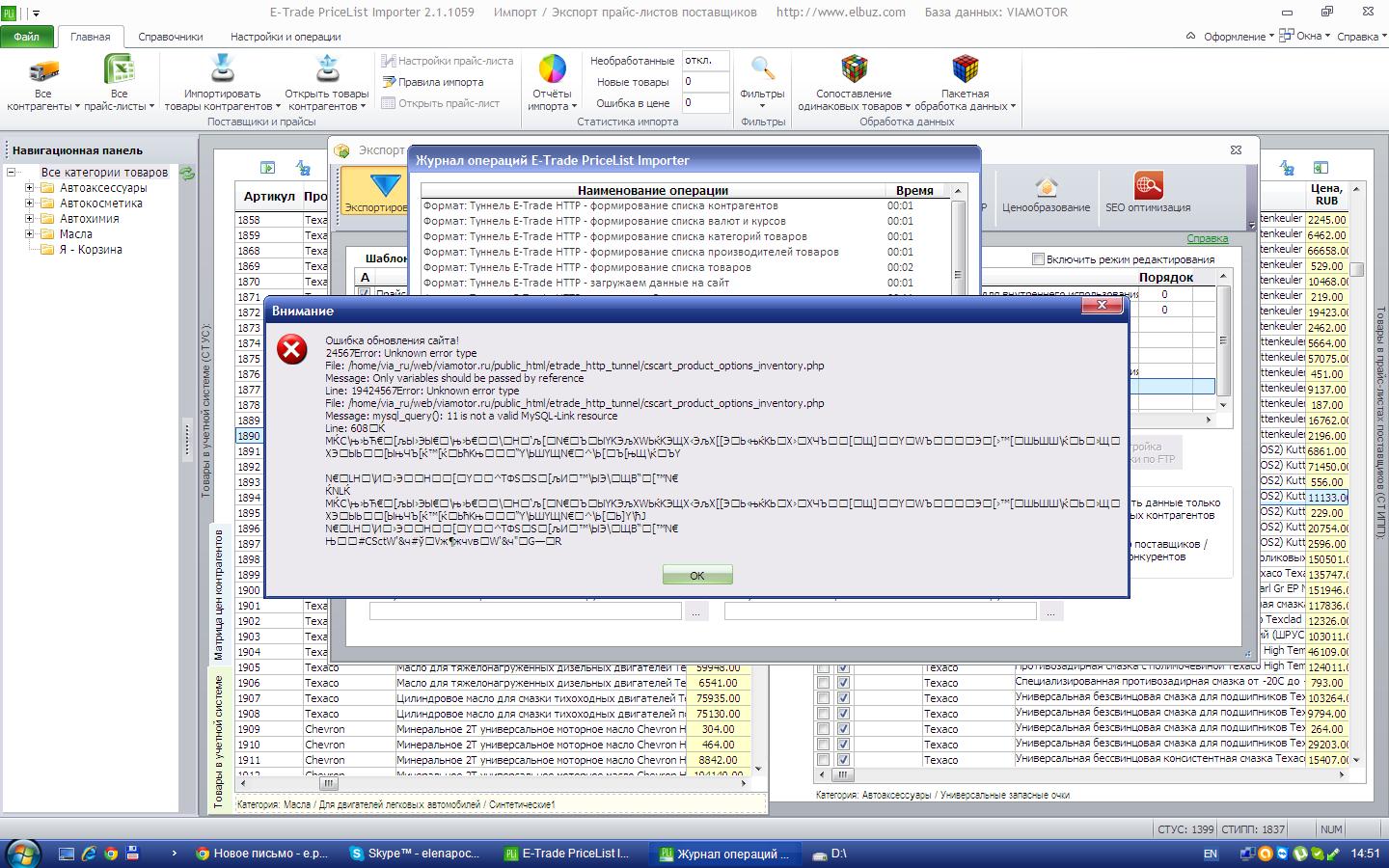Screen dimensions: 1389x868
Task: Click the PLI application icon in the title bar
Action: pos(9,13)
